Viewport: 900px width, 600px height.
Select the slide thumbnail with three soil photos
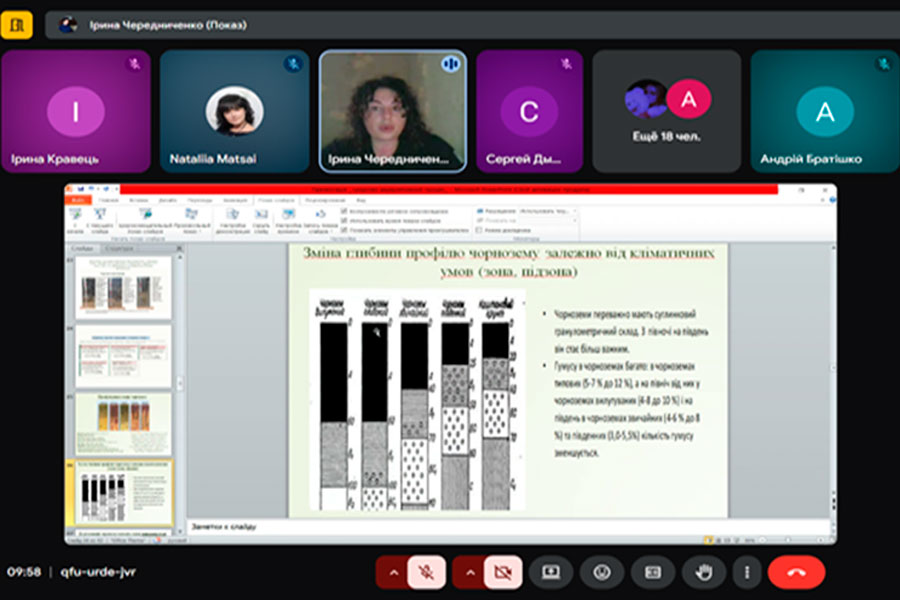[123, 288]
